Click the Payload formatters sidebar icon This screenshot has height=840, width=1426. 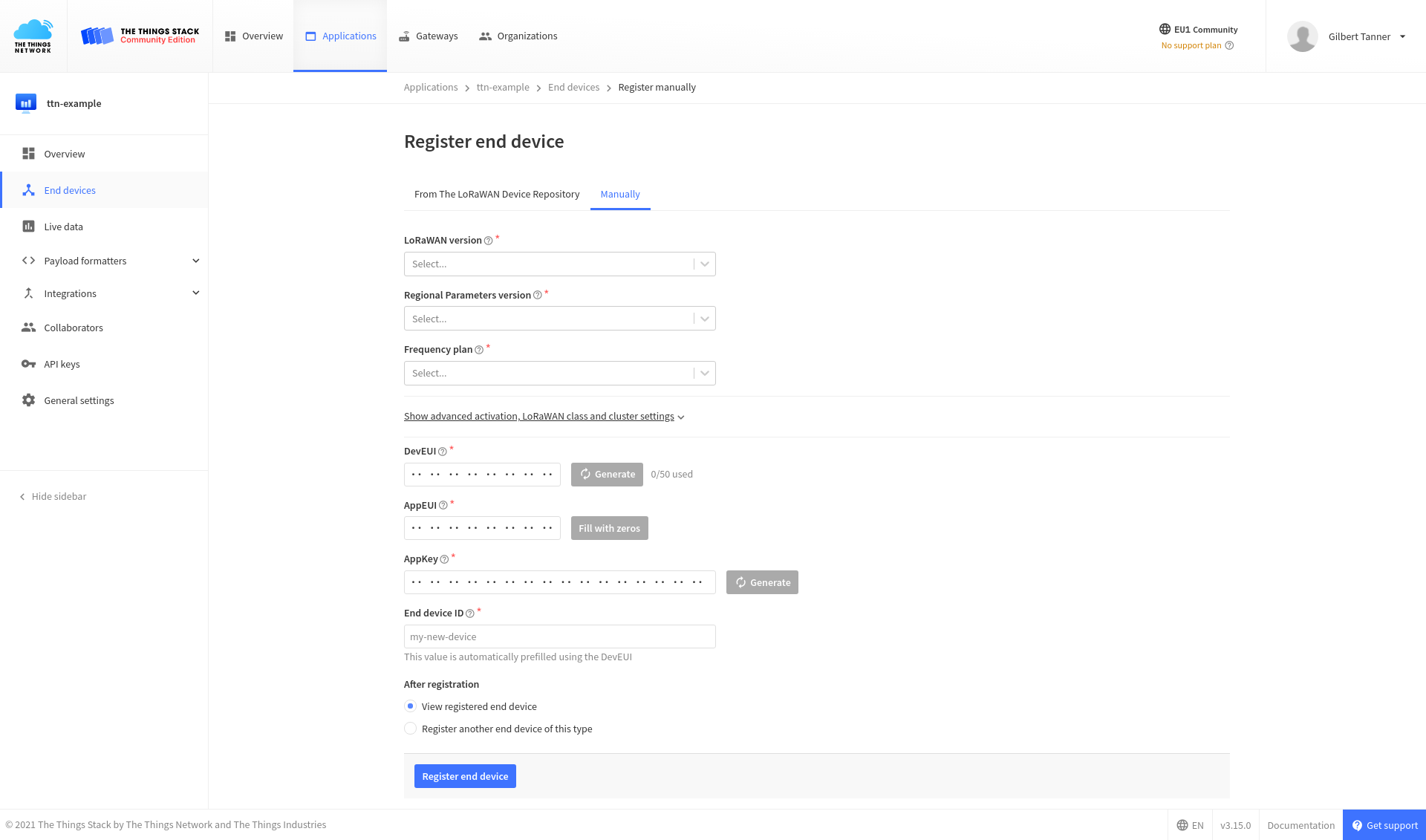point(27,260)
